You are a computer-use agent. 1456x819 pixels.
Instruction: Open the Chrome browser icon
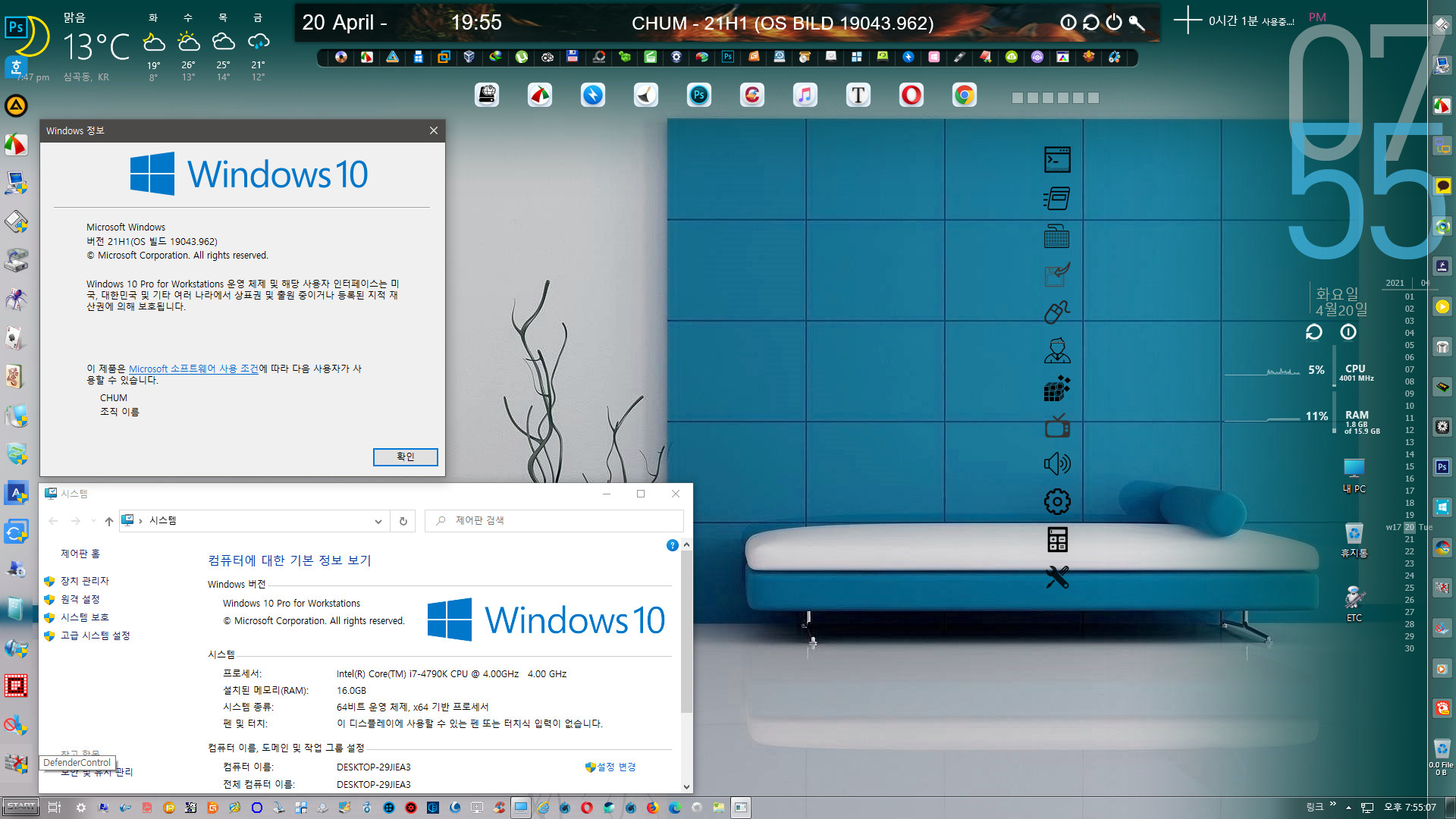[x=964, y=95]
